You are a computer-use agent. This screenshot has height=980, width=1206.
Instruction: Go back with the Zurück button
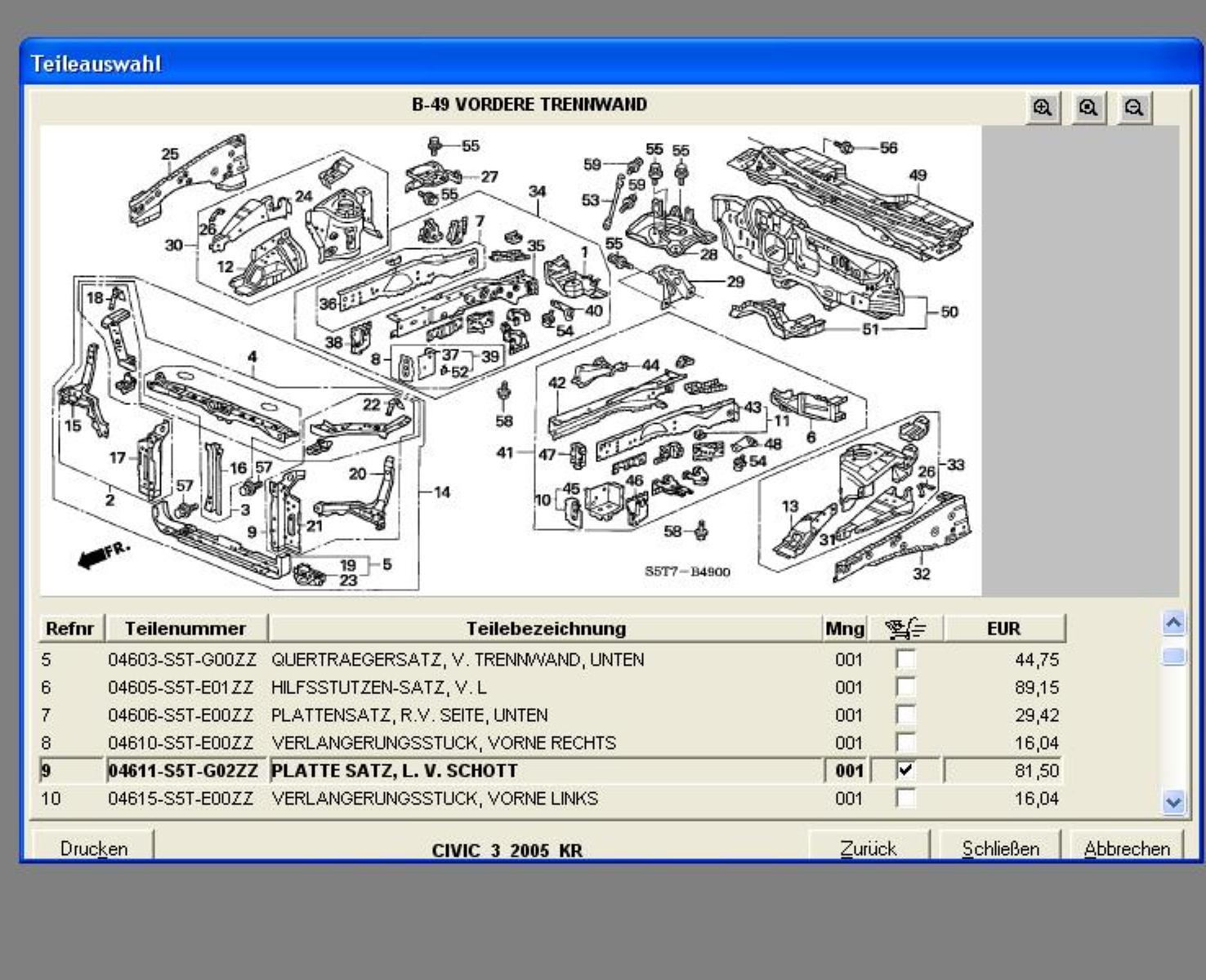click(869, 848)
